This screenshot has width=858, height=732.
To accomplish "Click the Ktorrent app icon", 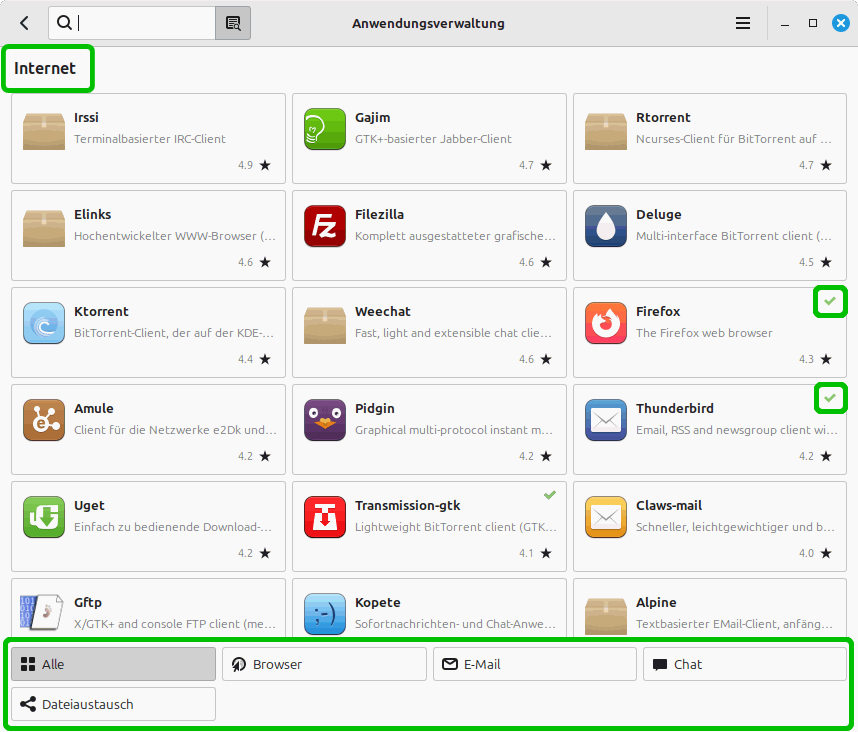I will click(43, 323).
